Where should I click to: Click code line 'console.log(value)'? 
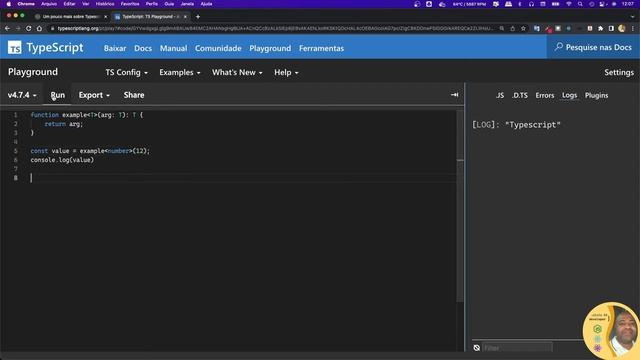coord(62,160)
